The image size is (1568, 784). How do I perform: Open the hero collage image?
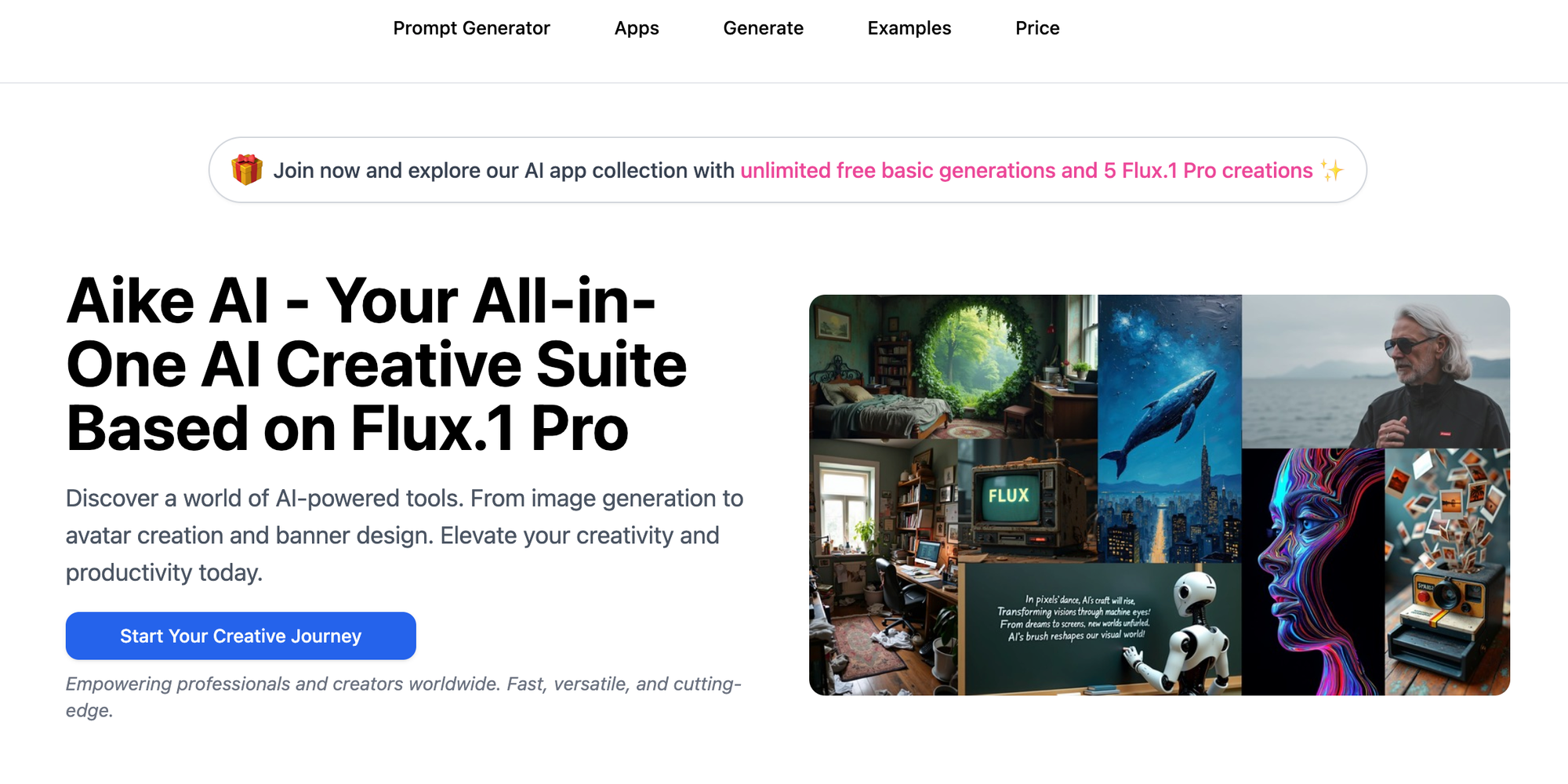click(x=1160, y=495)
